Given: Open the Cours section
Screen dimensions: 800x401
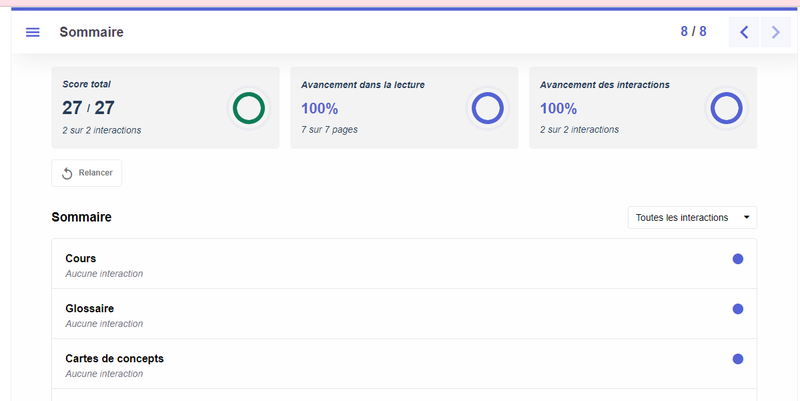Looking at the screenshot, I should tap(81, 259).
